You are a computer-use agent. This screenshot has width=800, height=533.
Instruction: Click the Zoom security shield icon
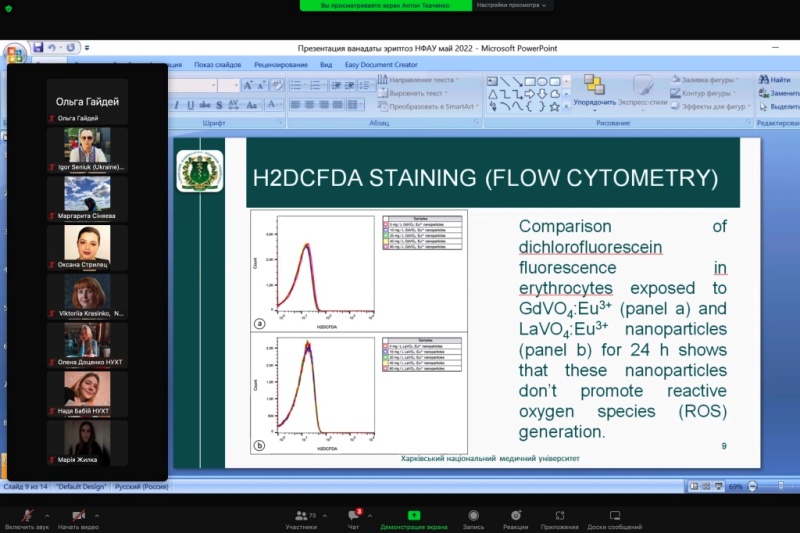pyautogui.click(x=9, y=8)
